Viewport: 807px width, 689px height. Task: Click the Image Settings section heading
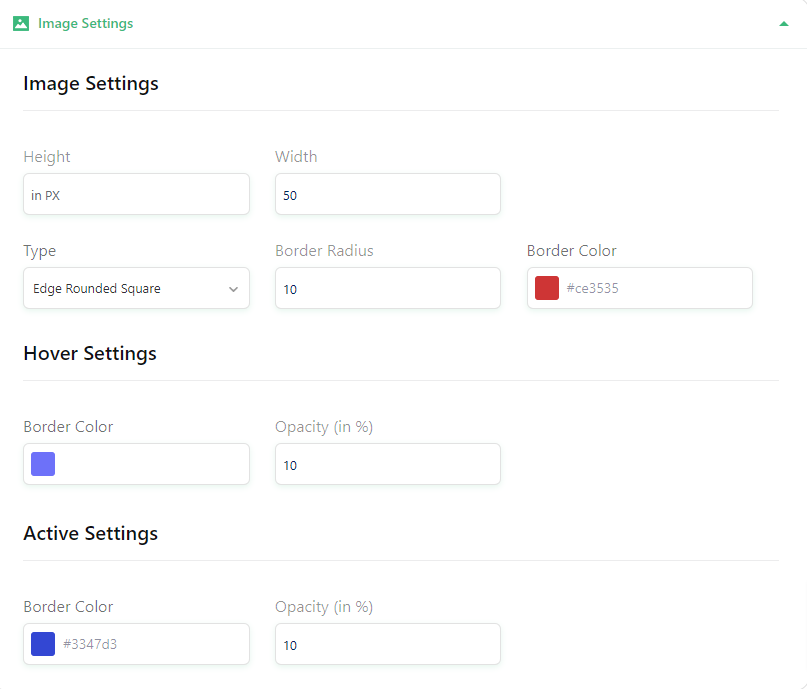pos(91,83)
